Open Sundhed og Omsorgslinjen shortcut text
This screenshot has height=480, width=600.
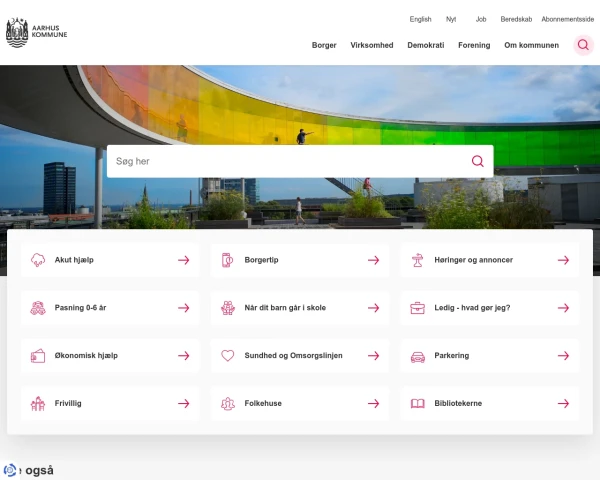(293, 356)
